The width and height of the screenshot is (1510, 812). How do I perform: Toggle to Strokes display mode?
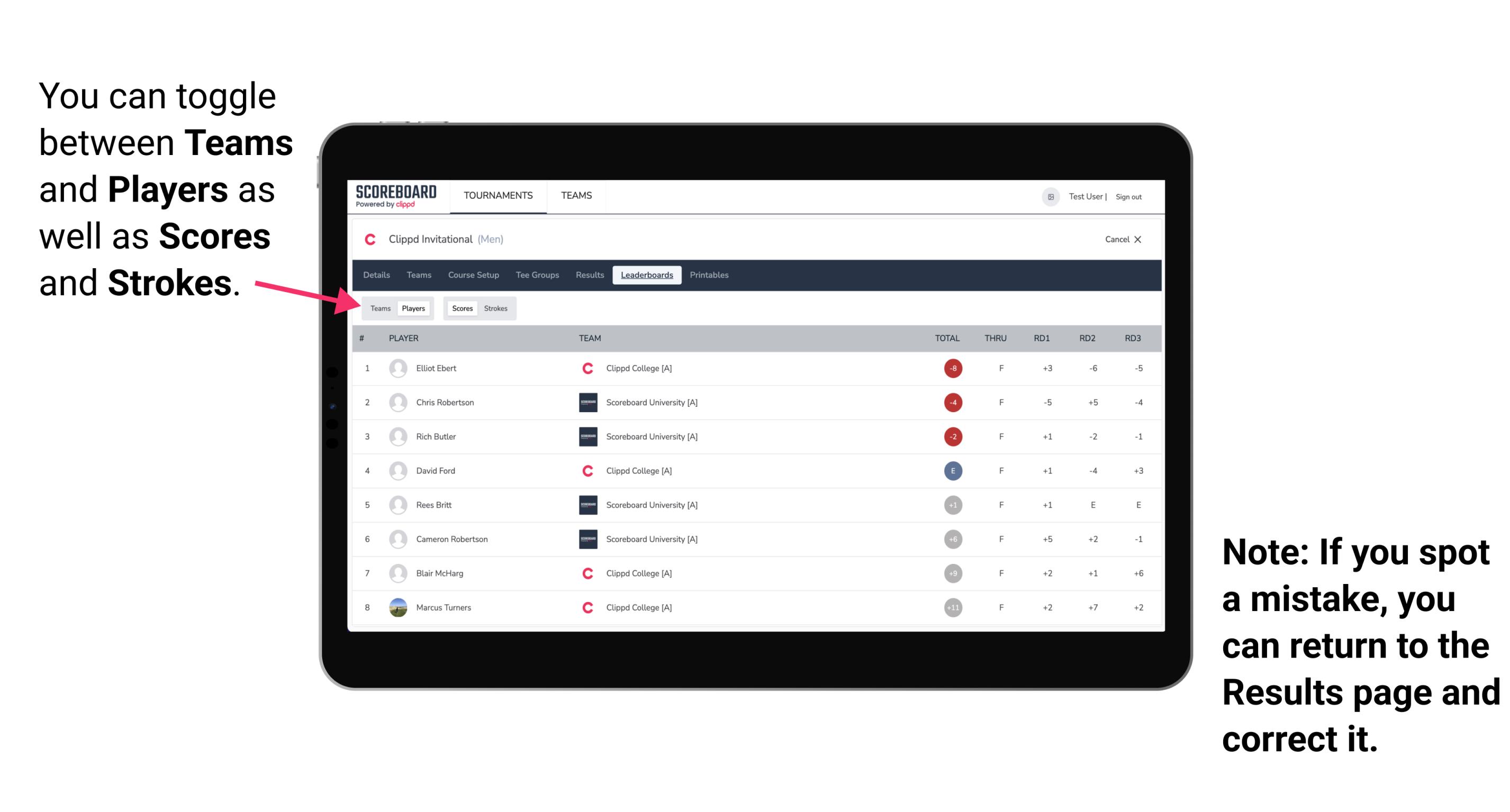[x=495, y=308]
